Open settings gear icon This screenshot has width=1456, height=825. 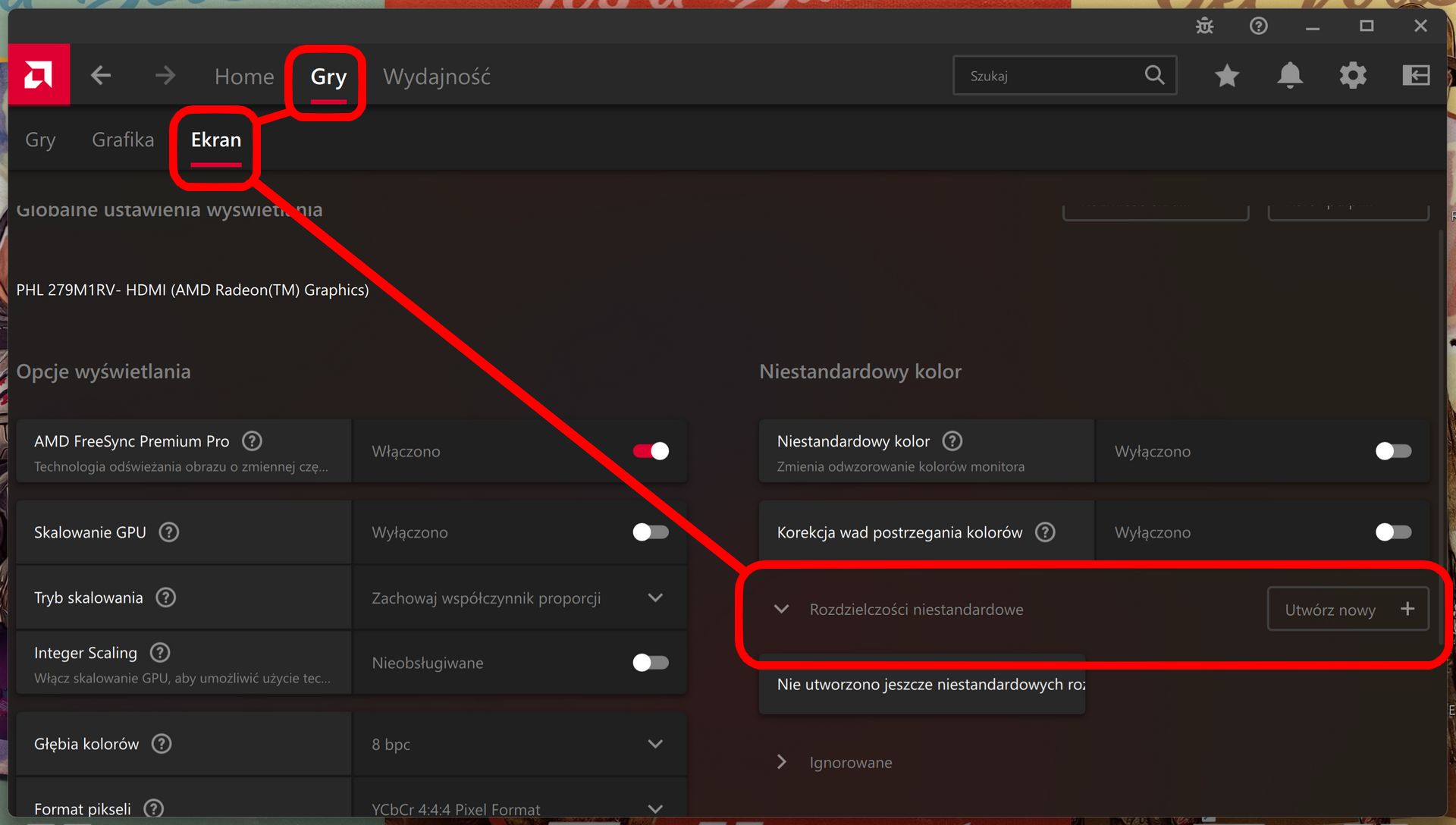(x=1352, y=75)
